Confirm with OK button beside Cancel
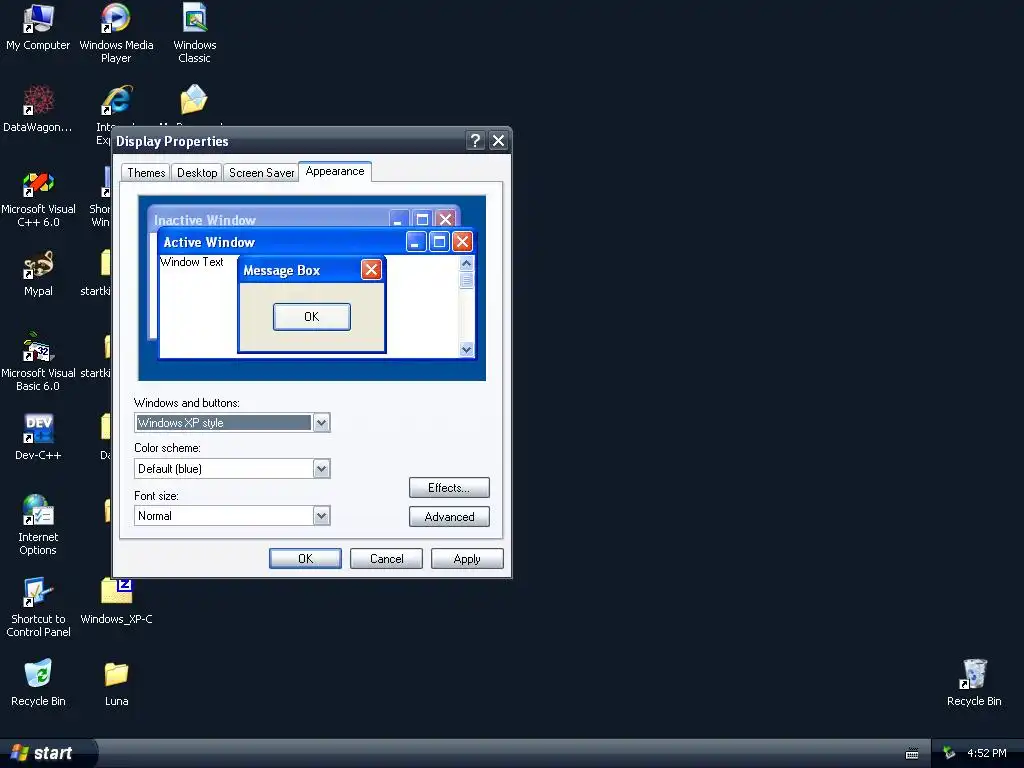 click(305, 558)
